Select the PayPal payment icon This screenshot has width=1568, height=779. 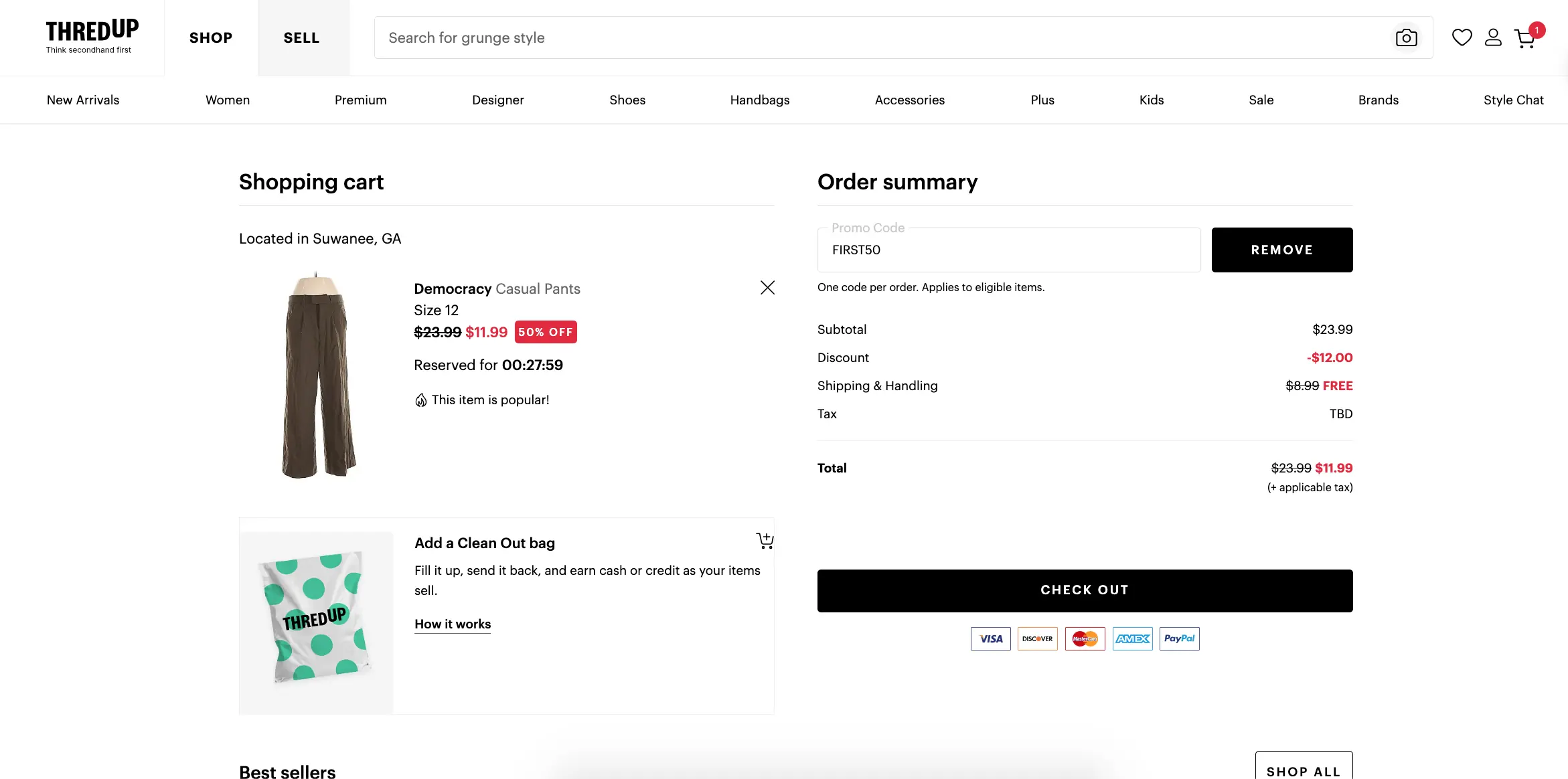point(1179,638)
